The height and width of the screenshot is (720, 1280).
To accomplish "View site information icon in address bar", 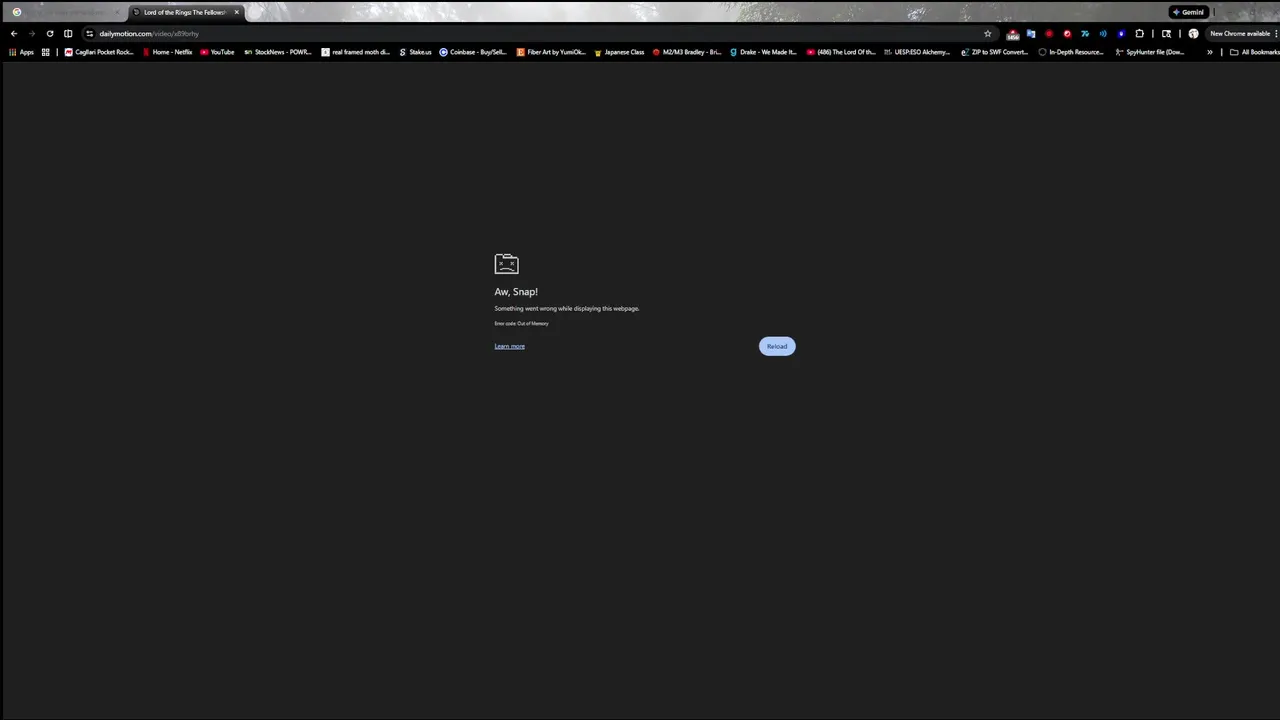I will tap(89, 33).
